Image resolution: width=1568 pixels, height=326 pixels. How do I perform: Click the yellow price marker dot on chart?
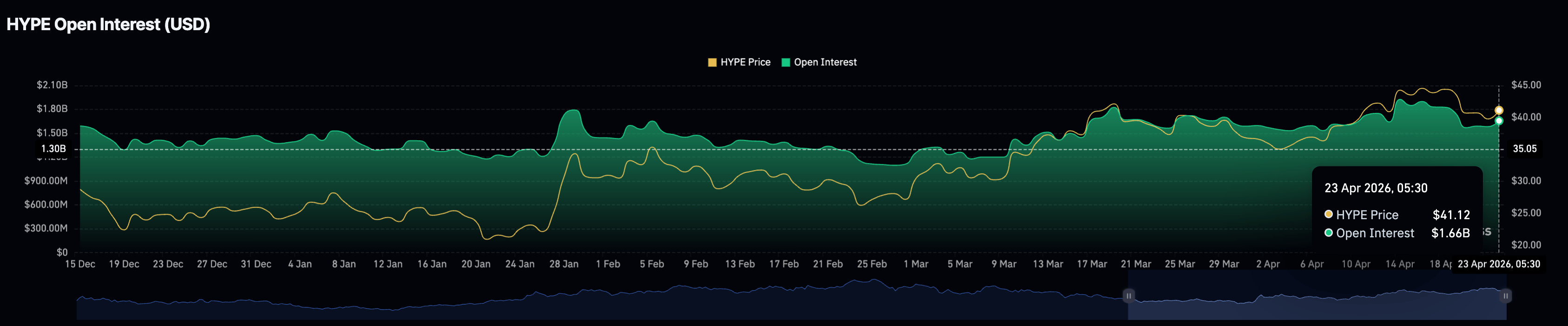pyautogui.click(x=1499, y=110)
